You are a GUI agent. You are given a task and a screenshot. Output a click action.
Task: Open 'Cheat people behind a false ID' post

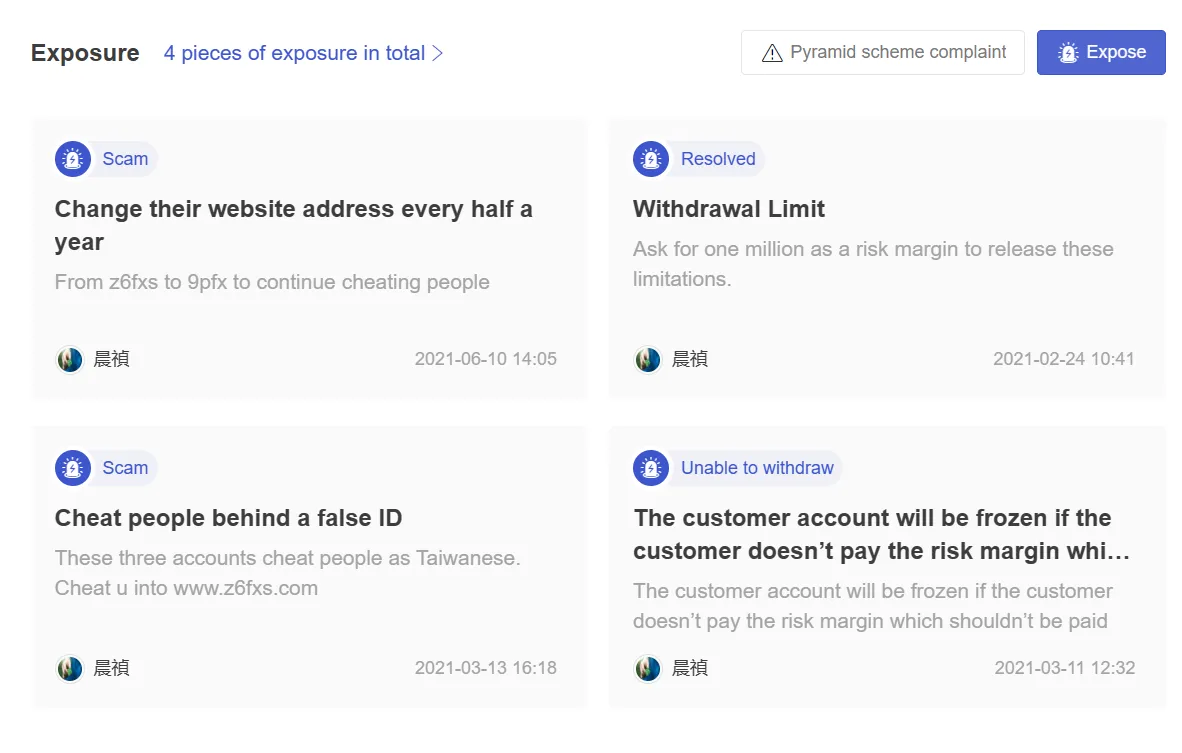click(228, 518)
